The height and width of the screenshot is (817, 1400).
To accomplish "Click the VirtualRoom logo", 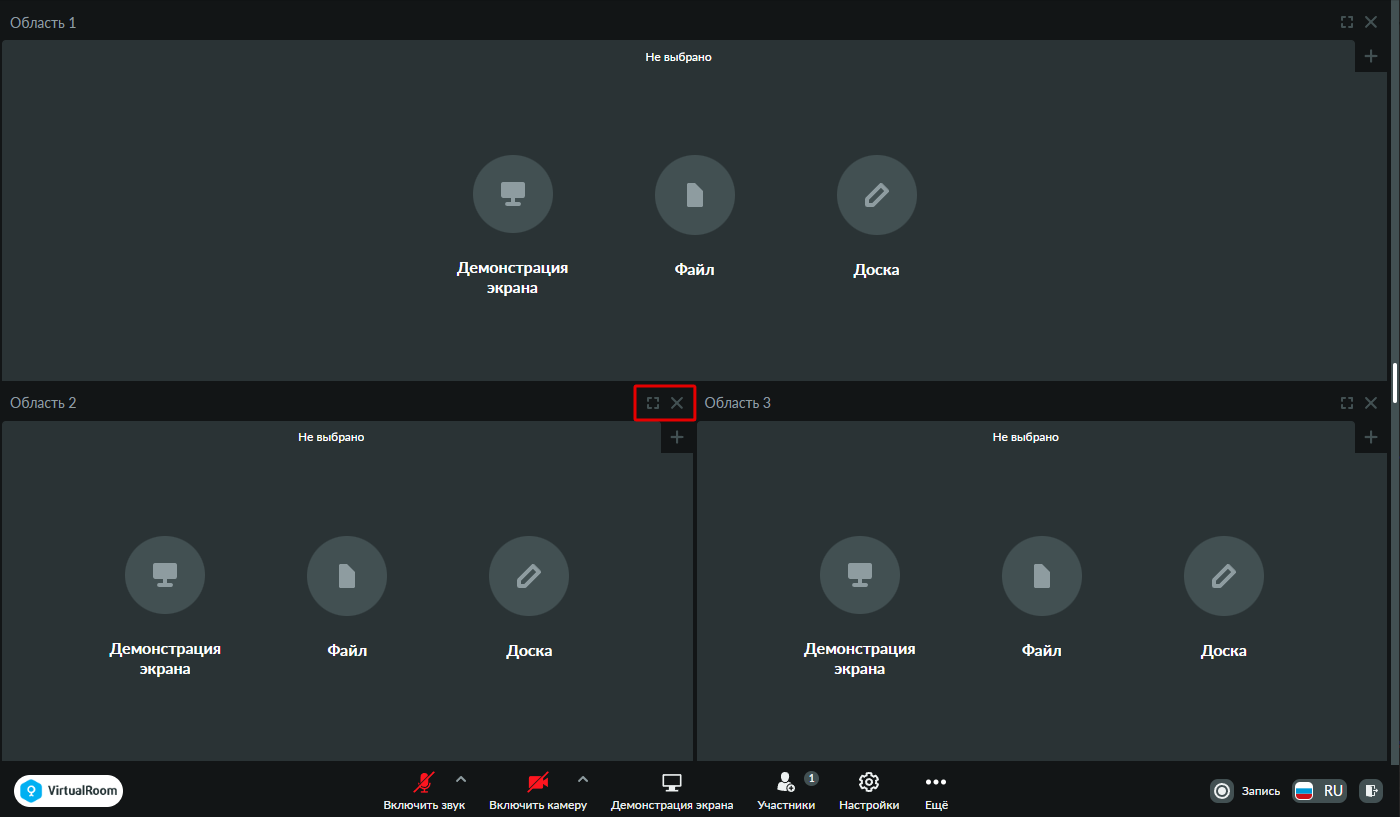I will 69,791.
